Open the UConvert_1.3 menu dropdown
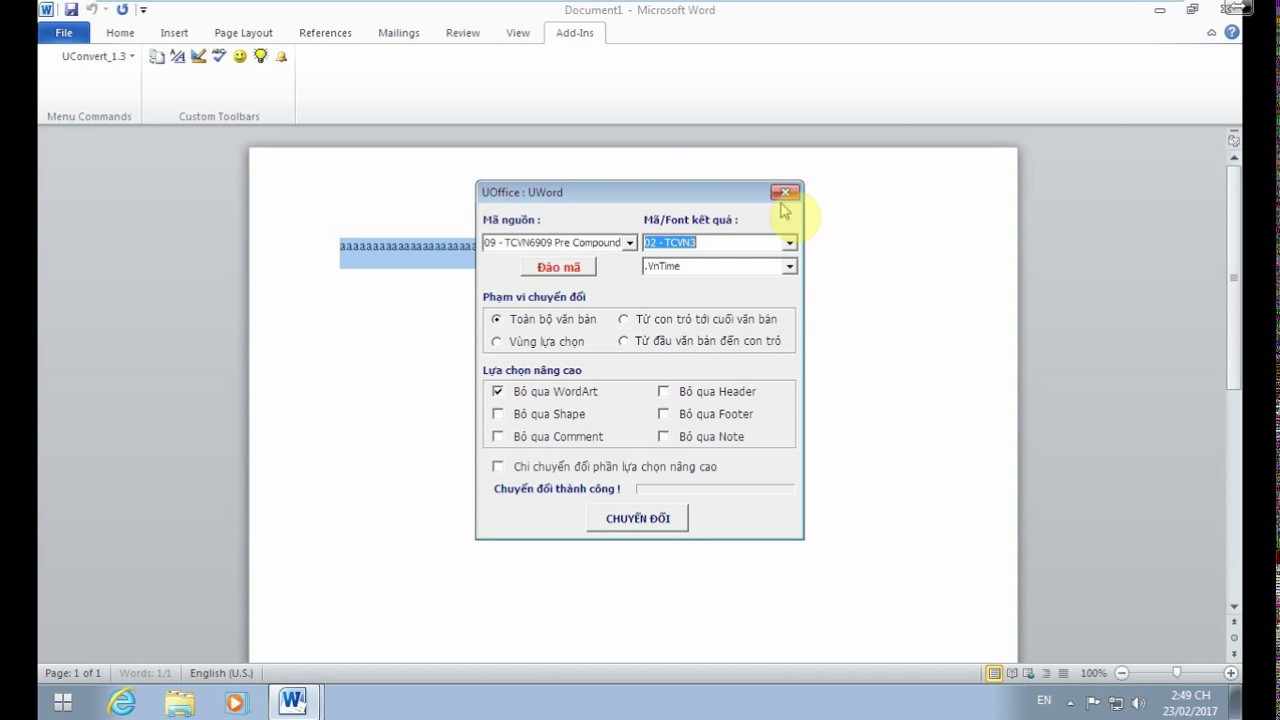The height and width of the screenshot is (720, 1280). click(98, 57)
